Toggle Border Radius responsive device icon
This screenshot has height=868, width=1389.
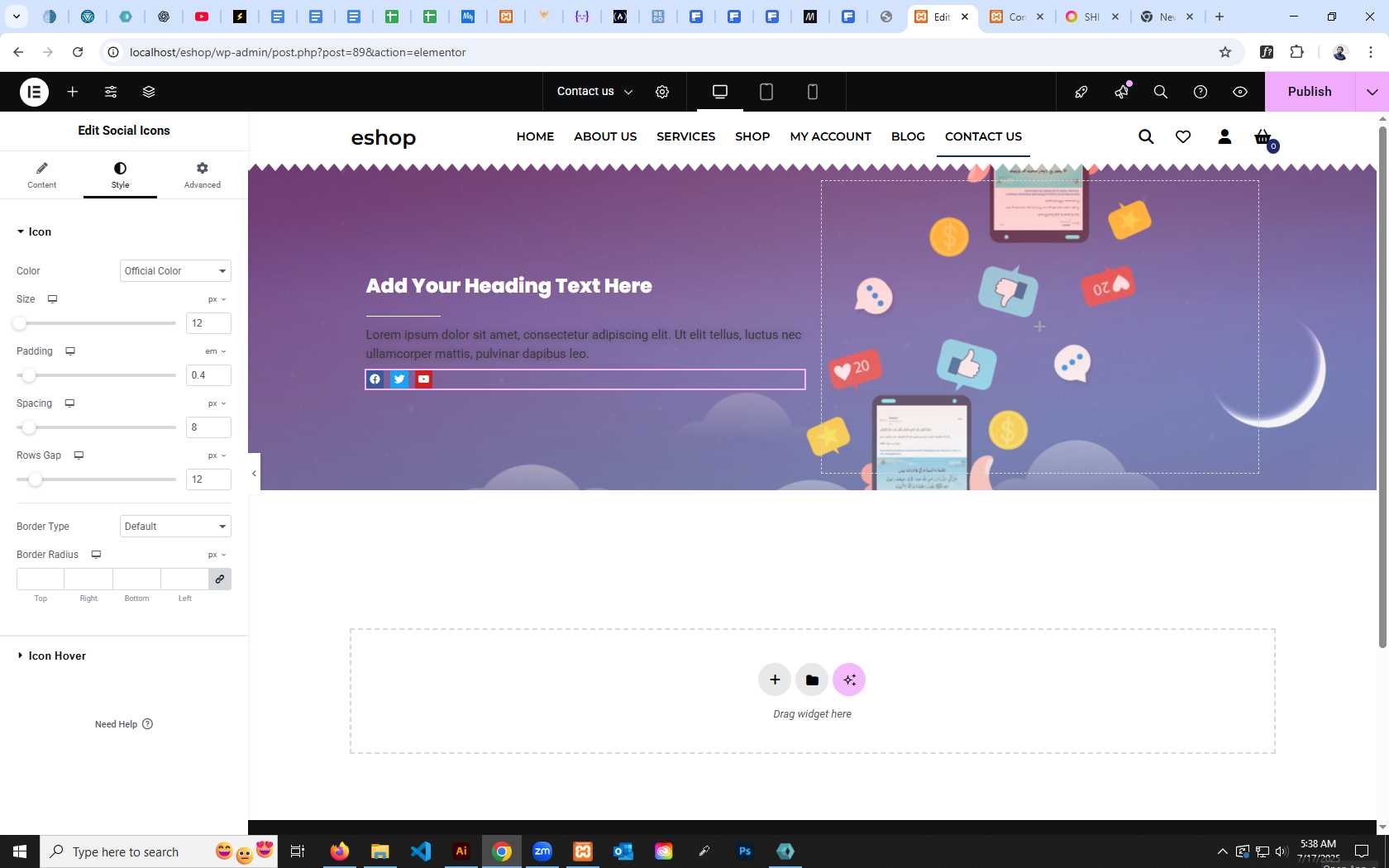[x=96, y=555]
